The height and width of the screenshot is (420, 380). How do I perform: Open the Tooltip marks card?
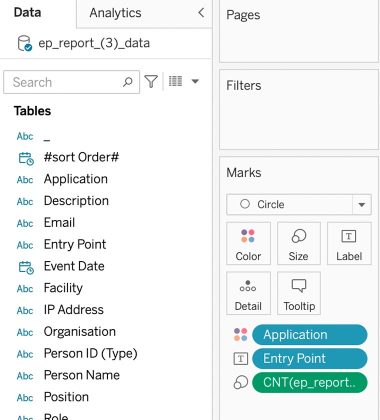(299, 293)
